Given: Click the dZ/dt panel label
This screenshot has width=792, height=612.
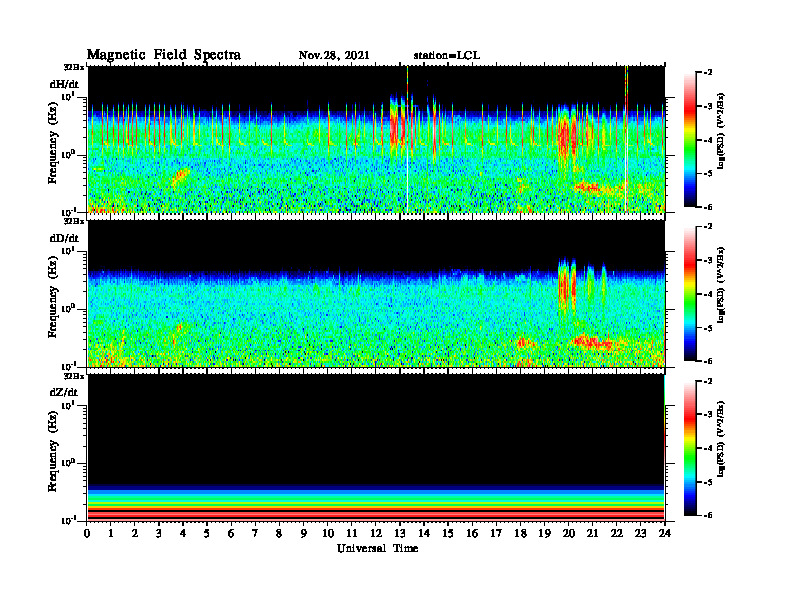Looking at the screenshot, I should click(x=64, y=392).
